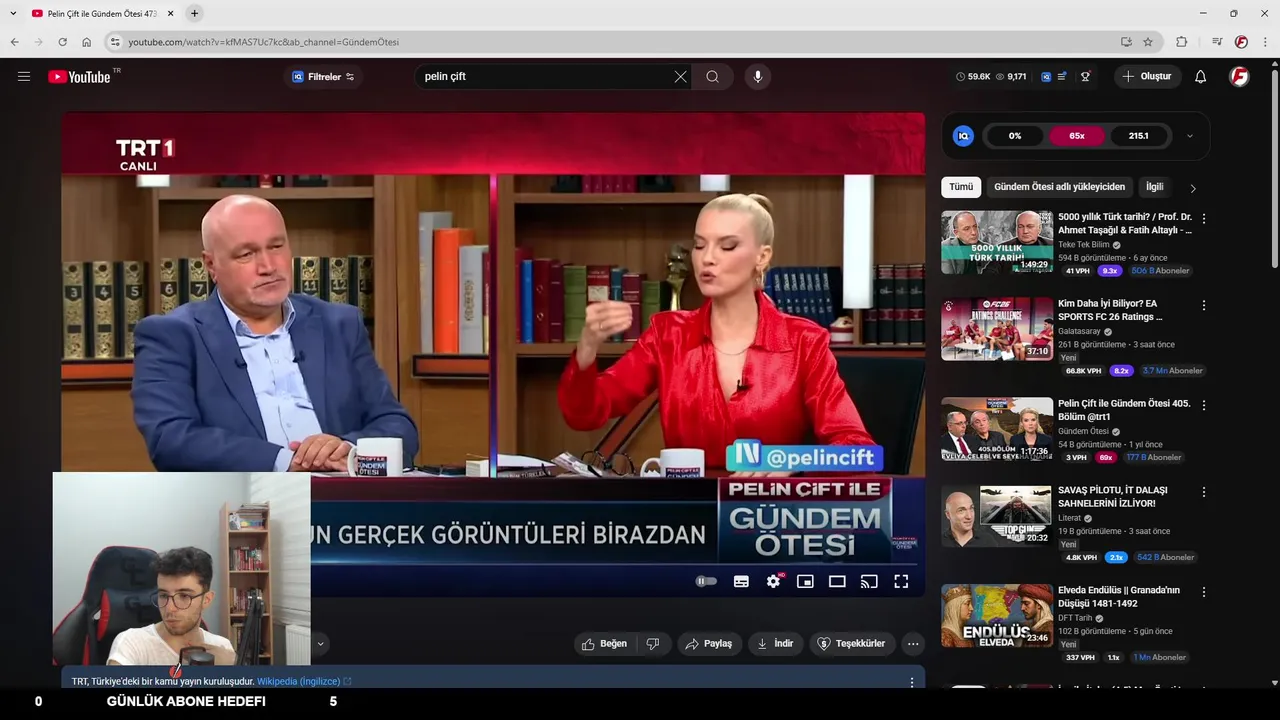
Task: Open Chrome extensions puzzle icon
Action: pos(1181,42)
